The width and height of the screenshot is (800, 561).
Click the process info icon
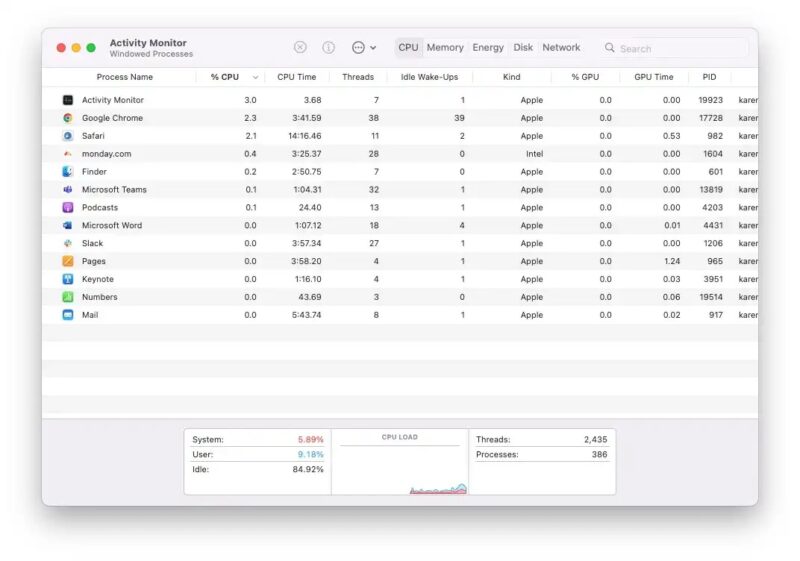tap(328, 47)
